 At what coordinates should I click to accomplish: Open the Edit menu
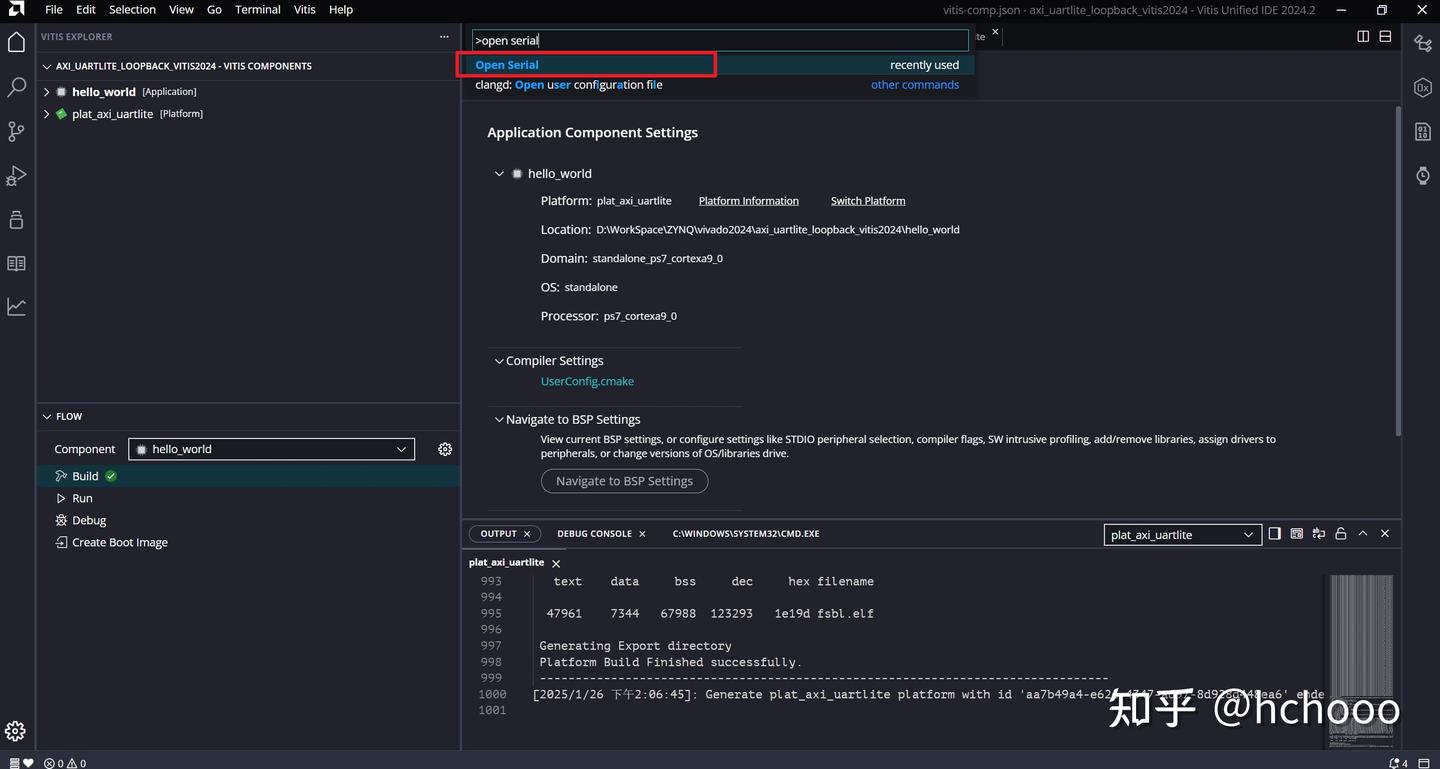(86, 9)
